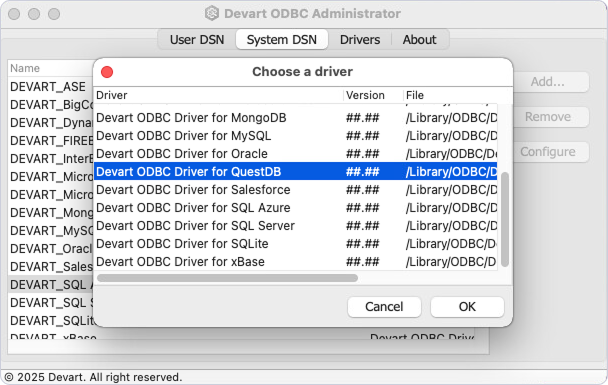Click the Cancel button in driver dialog
608x385 pixels.
384,307
